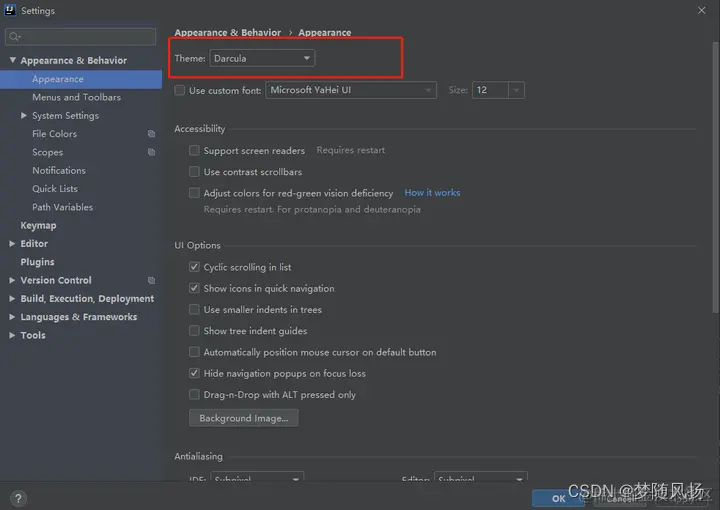The width and height of the screenshot is (720, 510).
Task: Open help with the question mark button
Action: coord(18,498)
